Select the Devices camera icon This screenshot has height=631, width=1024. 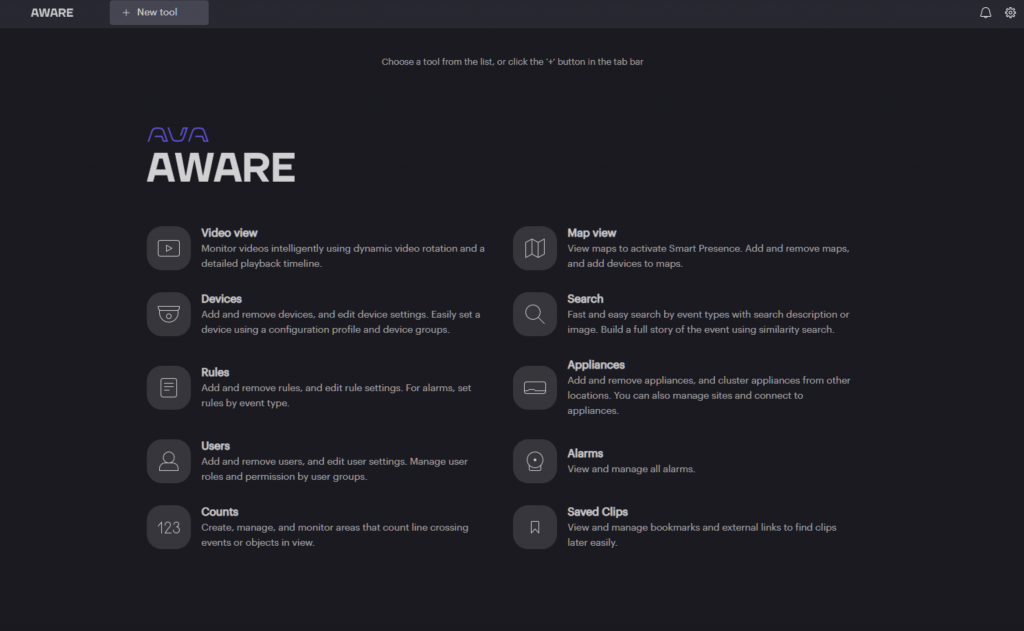(x=168, y=314)
